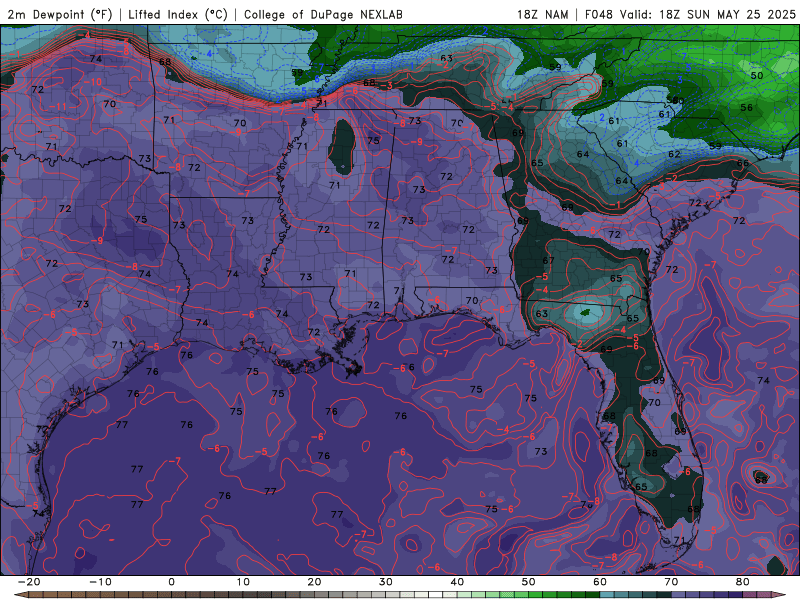The height and width of the screenshot is (600, 800).
Task: Click the 40 label on the color scale
Action: pyautogui.click(x=457, y=582)
